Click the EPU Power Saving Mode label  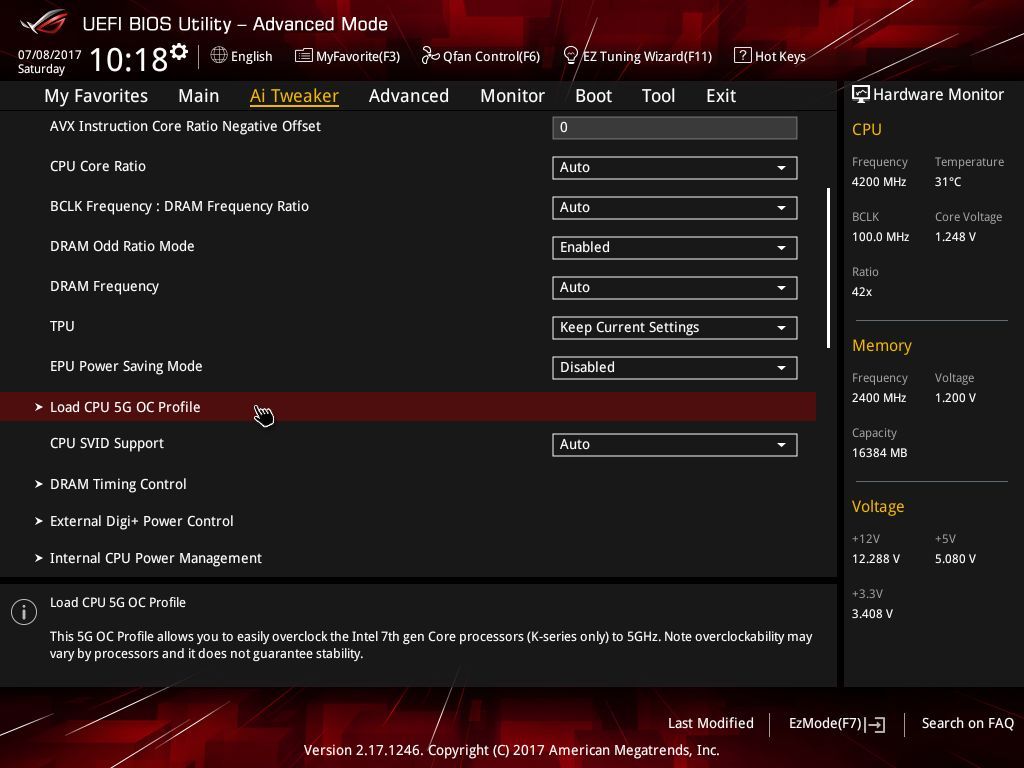[x=126, y=366]
